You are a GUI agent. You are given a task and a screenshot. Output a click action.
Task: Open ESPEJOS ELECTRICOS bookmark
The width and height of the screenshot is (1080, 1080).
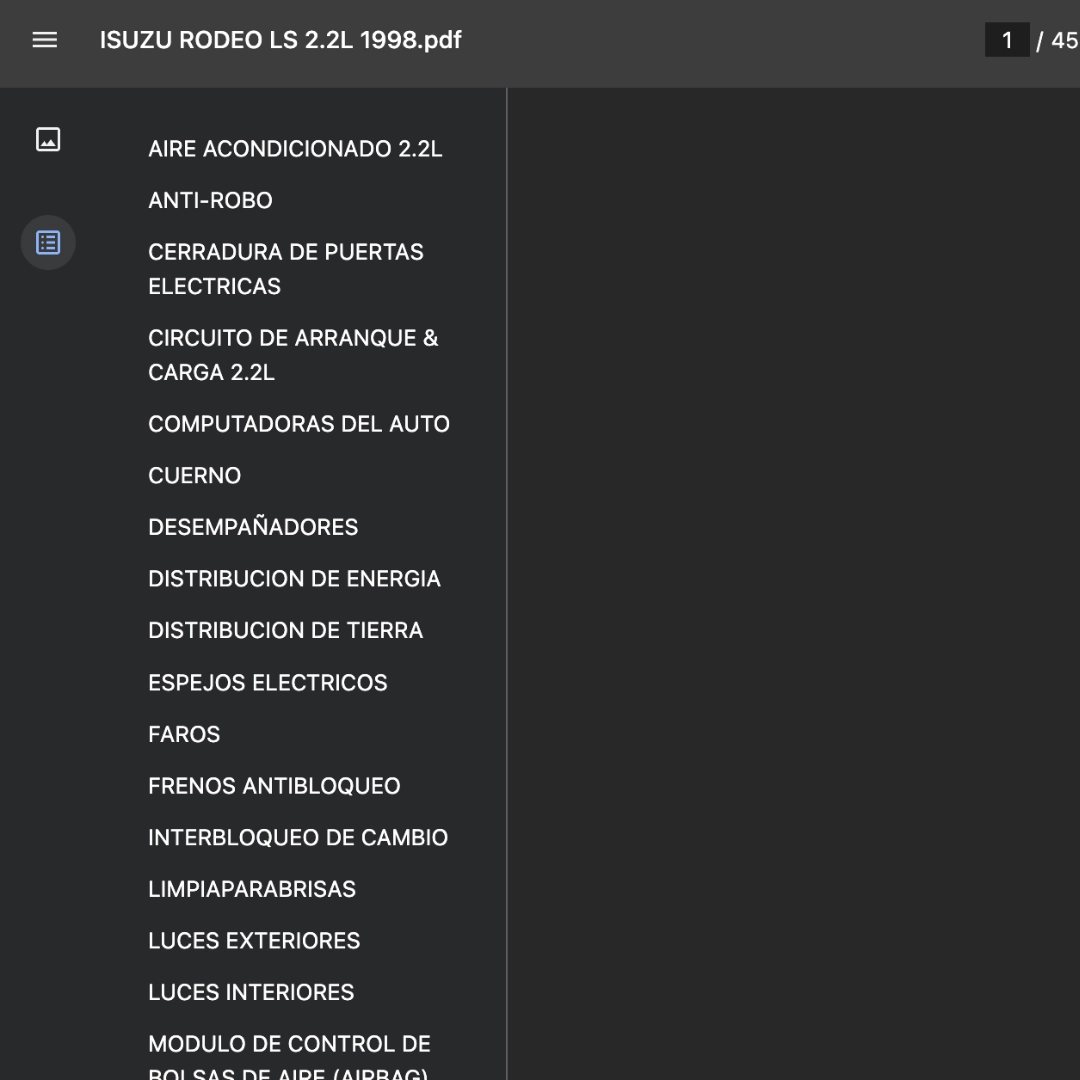pos(267,683)
